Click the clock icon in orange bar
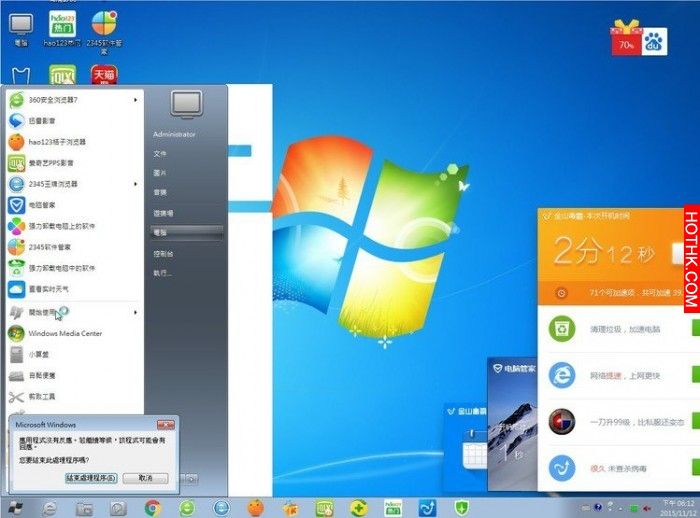700x518 pixels. (561, 293)
